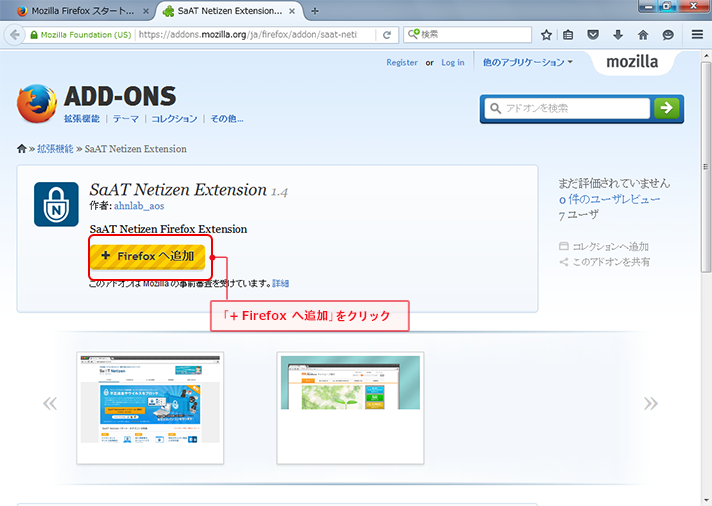Screen dimensions: 712x506
Task: Click the vertical page scrollbar thumb
Action: point(705,167)
